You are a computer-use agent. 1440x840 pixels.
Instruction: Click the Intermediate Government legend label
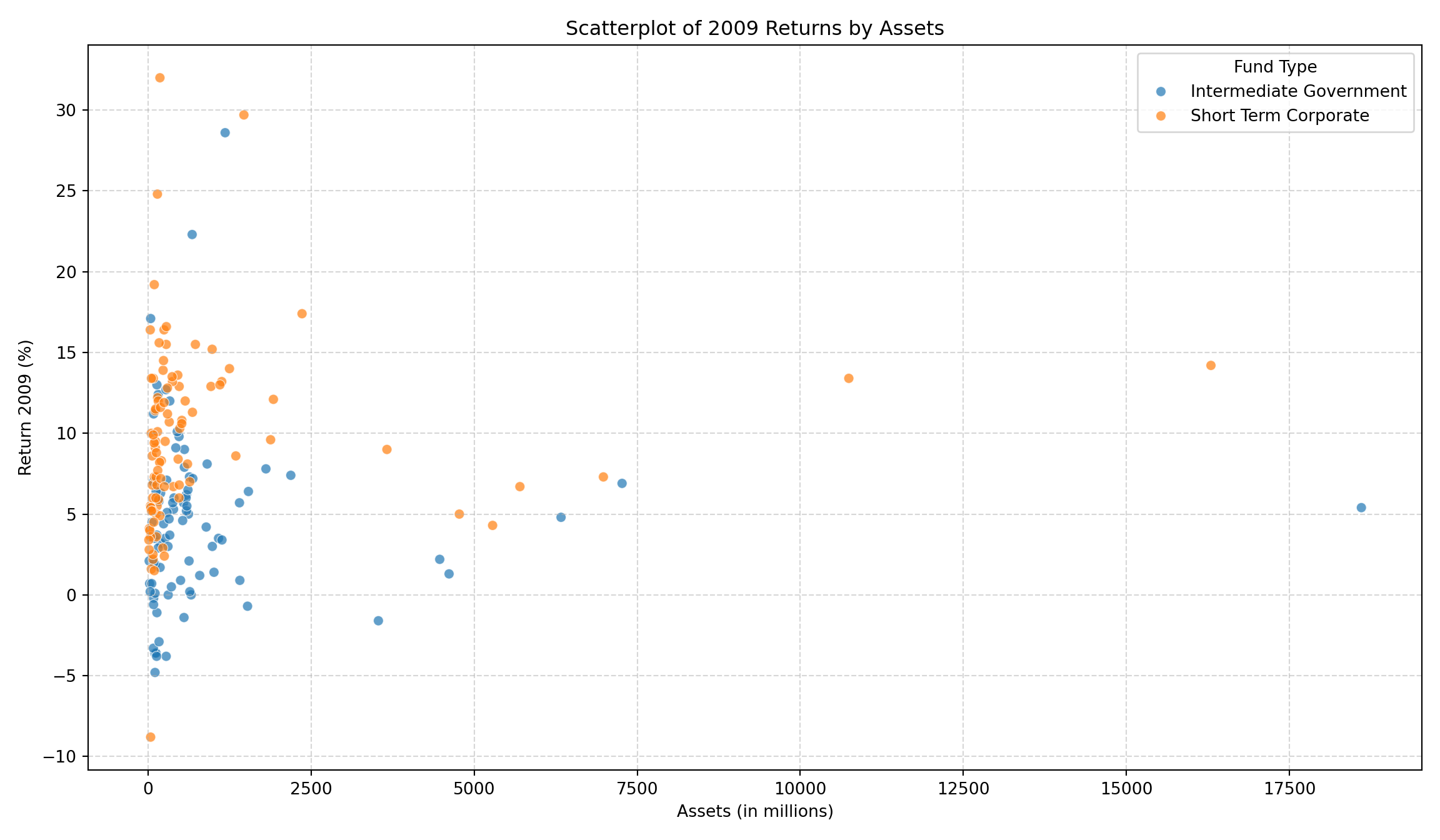(x=1298, y=92)
